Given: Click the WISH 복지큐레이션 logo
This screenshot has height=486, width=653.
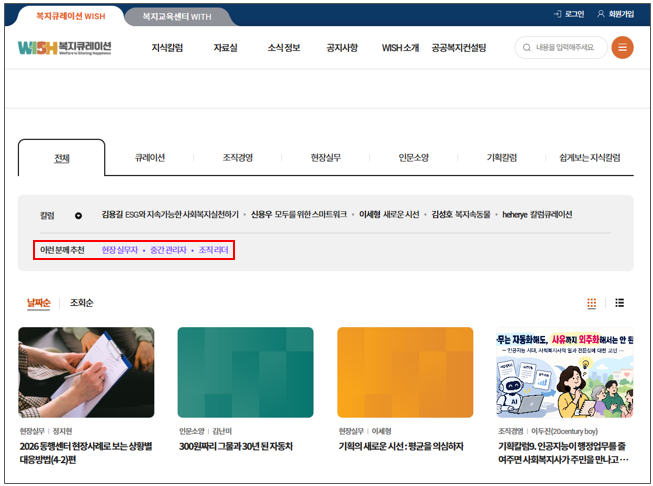Looking at the screenshot, I should 65,48.
